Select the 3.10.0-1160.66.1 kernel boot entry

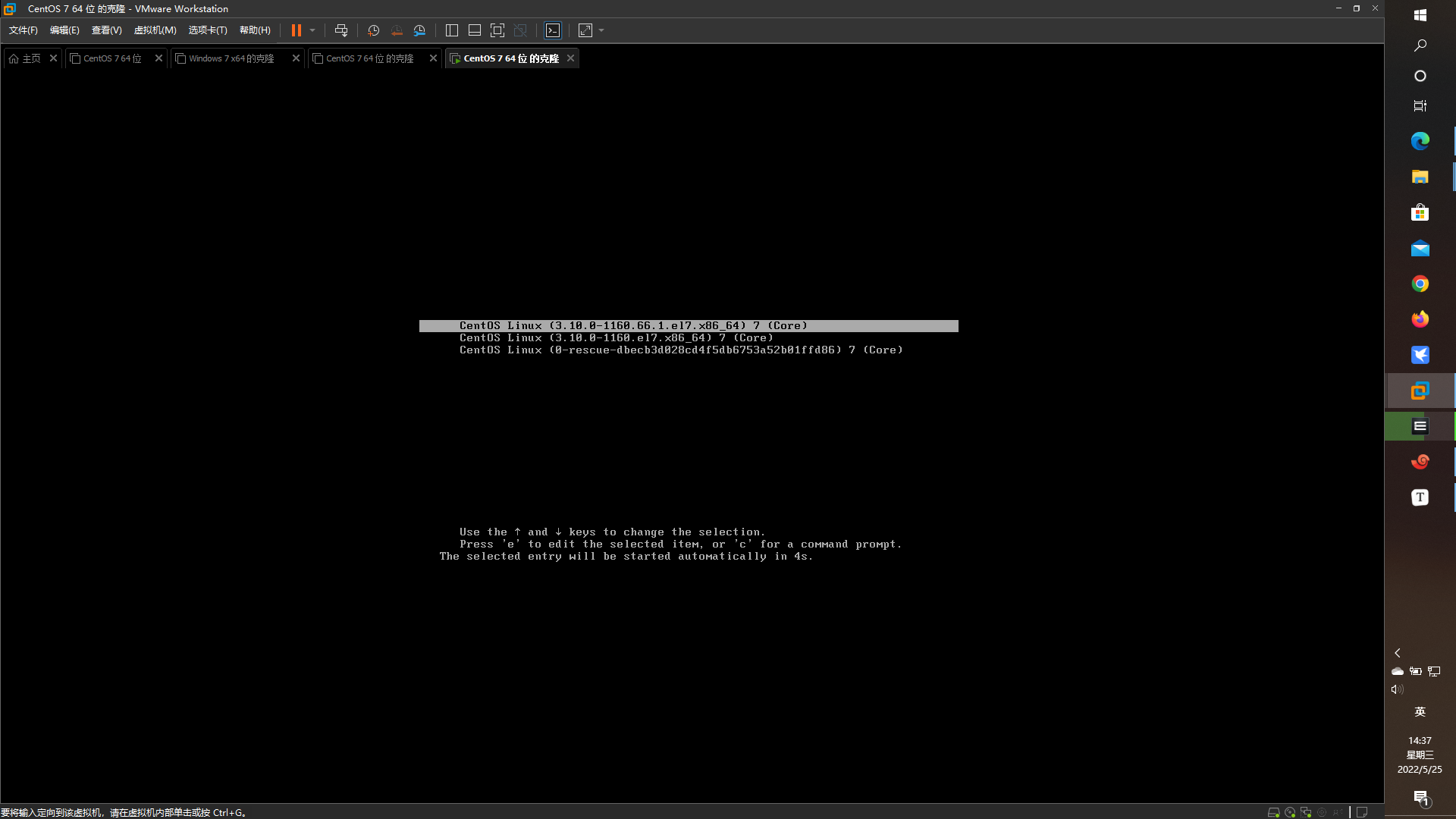click(689, 326)
